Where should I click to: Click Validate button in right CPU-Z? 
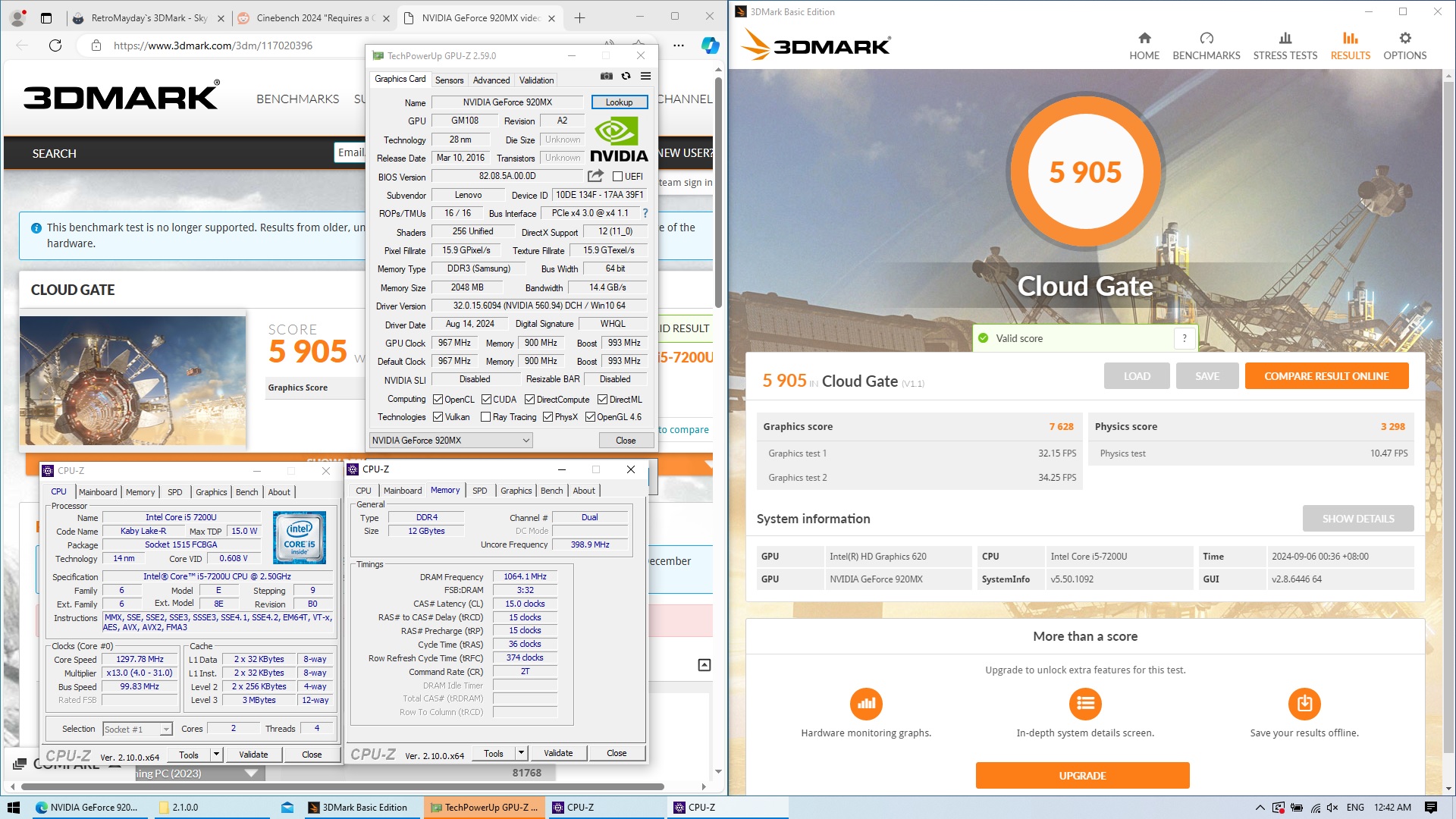tap(558, 753)
